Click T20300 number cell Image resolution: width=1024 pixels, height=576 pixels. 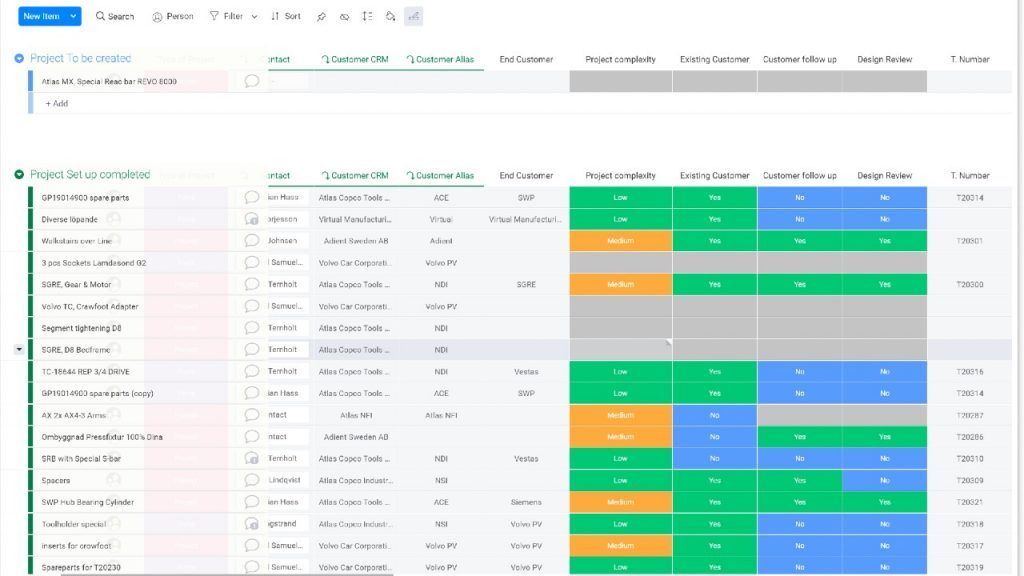pos(970,284)
